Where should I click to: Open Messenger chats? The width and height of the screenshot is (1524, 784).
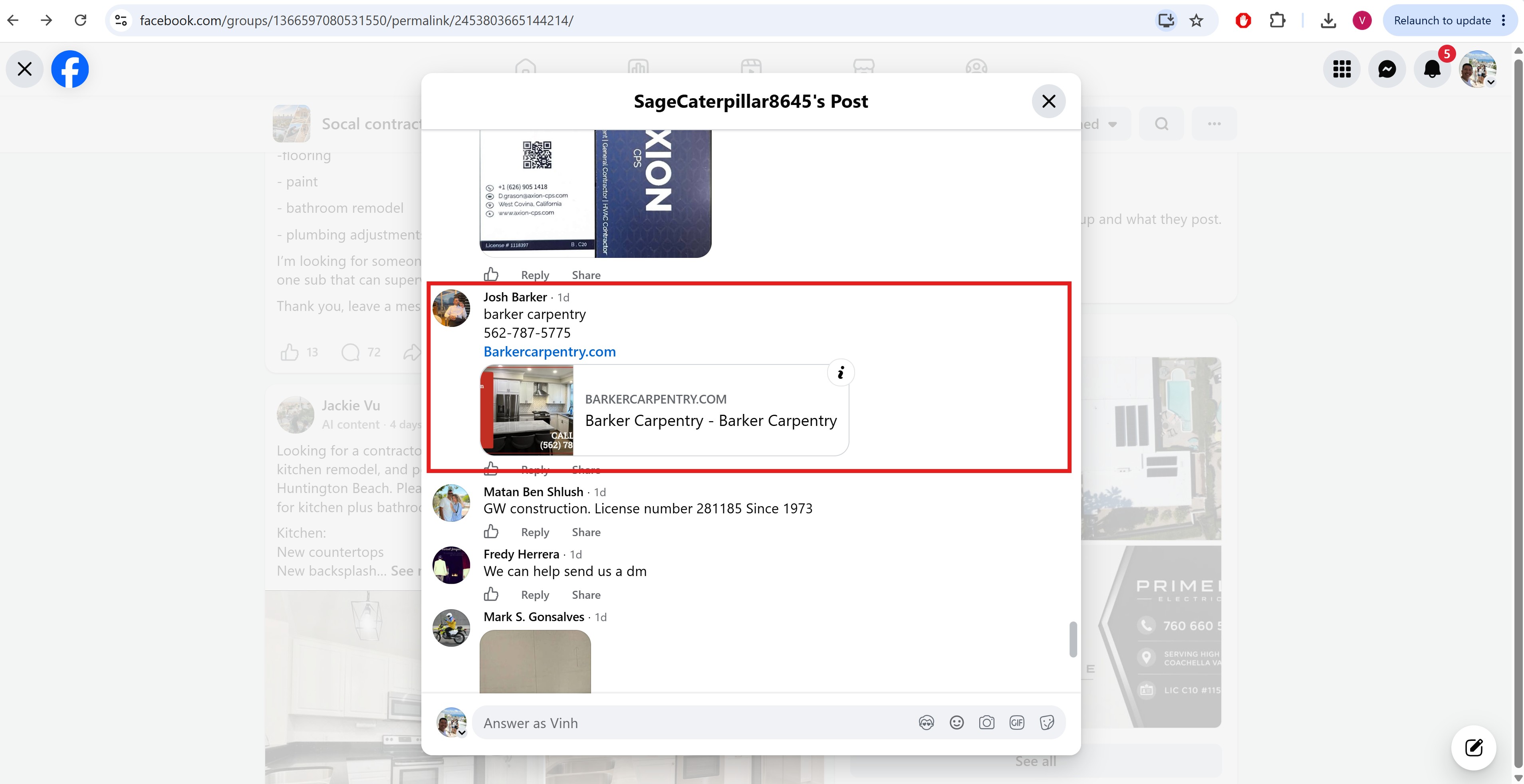pos(1387,69)
